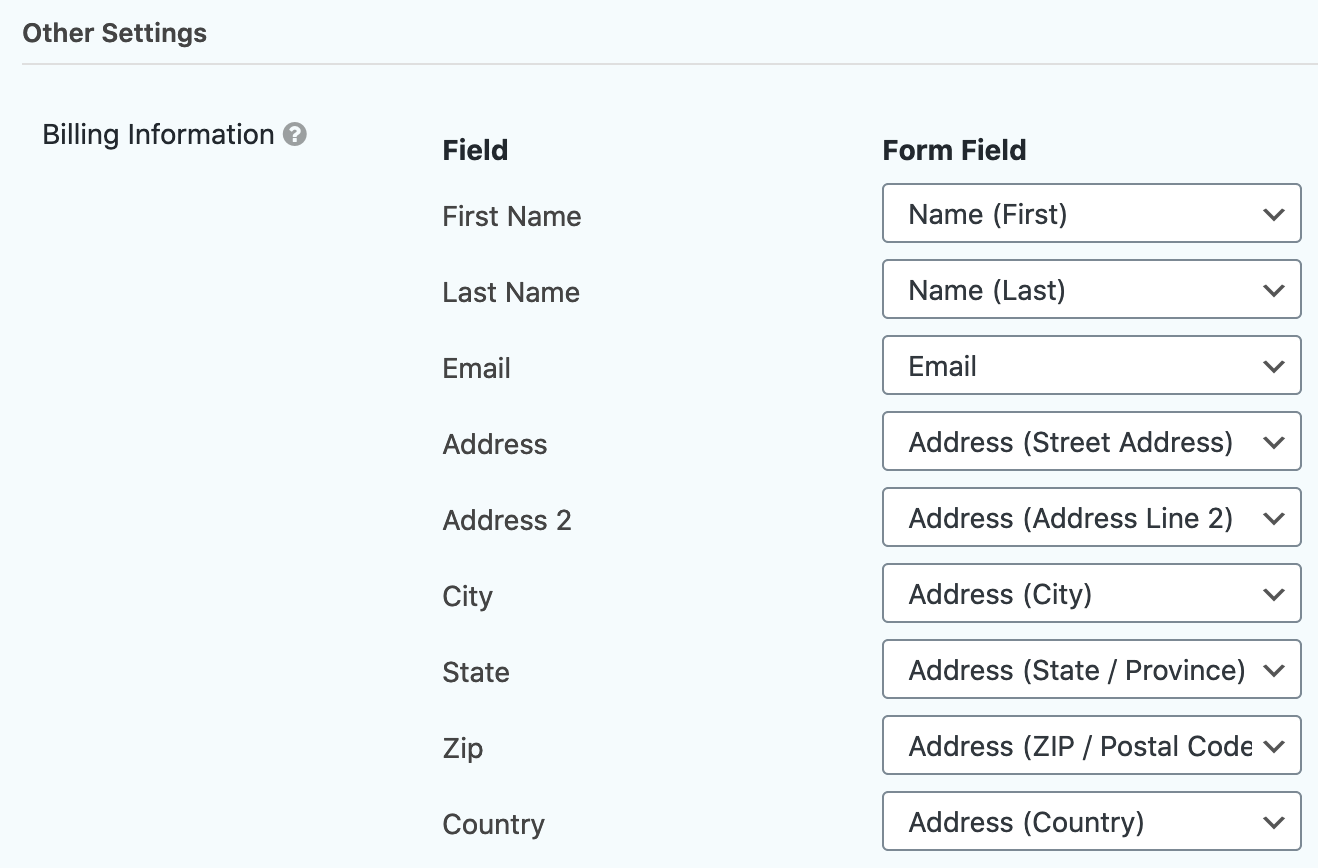Open the Address (State / Province) dropdown
The image size is (1318, 868).
[1090, 670]
